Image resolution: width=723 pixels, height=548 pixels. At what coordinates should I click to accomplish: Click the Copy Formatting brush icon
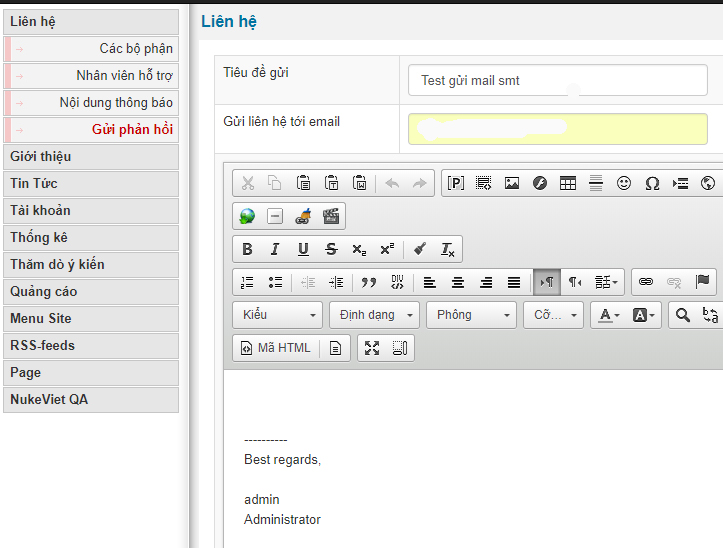coord(420,249)
